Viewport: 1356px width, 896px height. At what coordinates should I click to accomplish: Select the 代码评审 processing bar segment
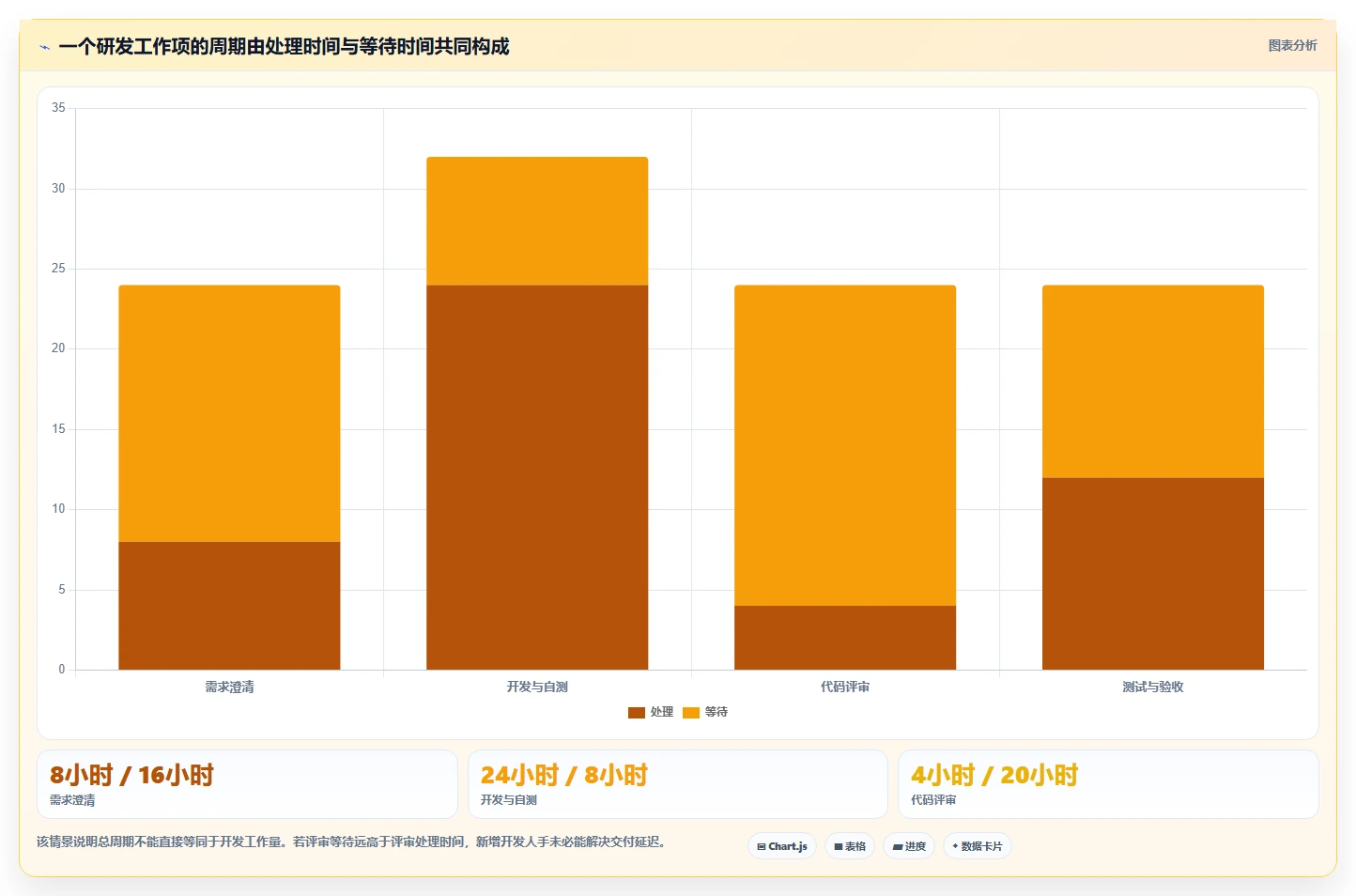click(845, 638)
